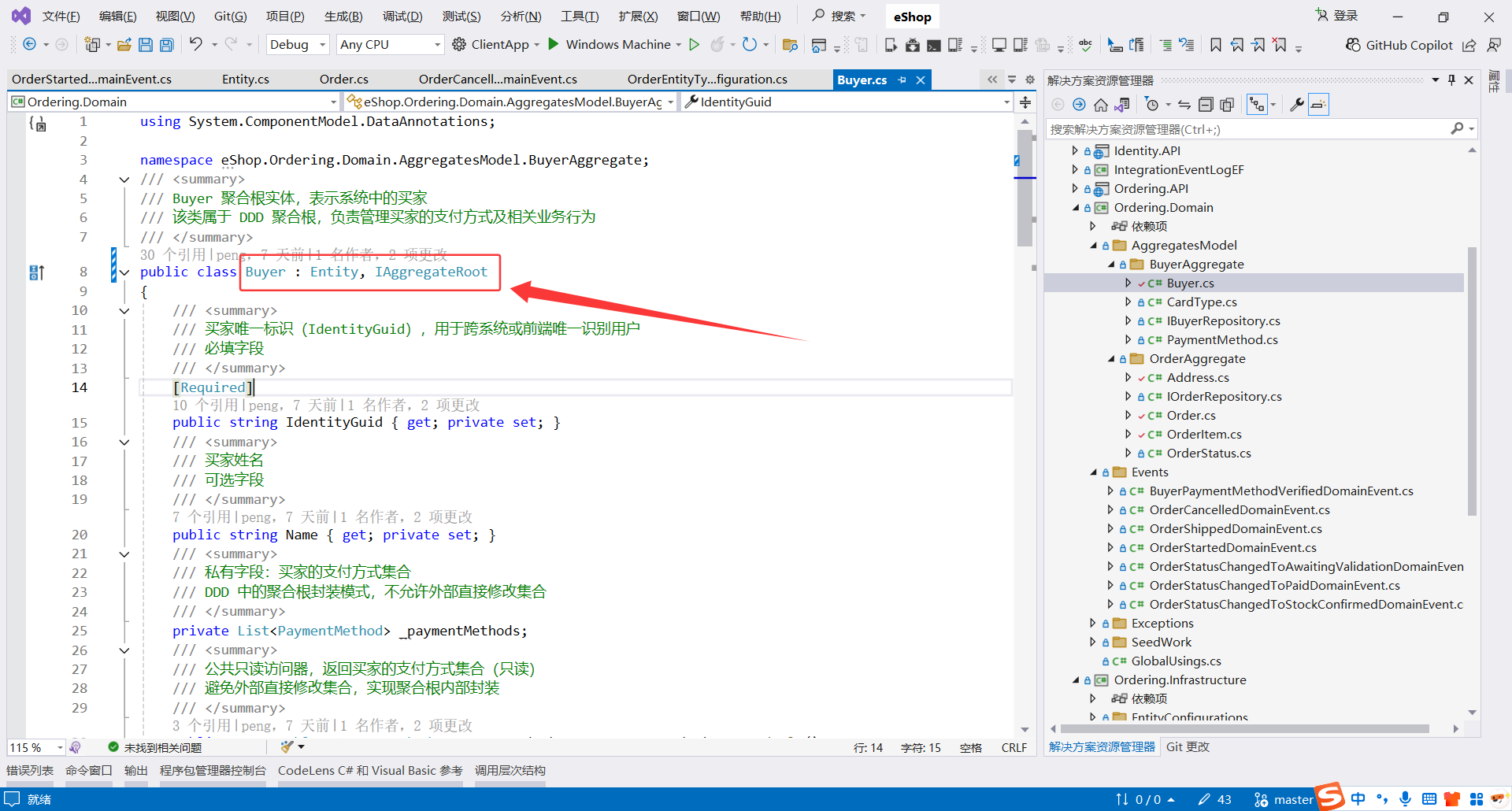
Task: Toggle outlining for the Buyer class line
Action: tap(124, 272)
